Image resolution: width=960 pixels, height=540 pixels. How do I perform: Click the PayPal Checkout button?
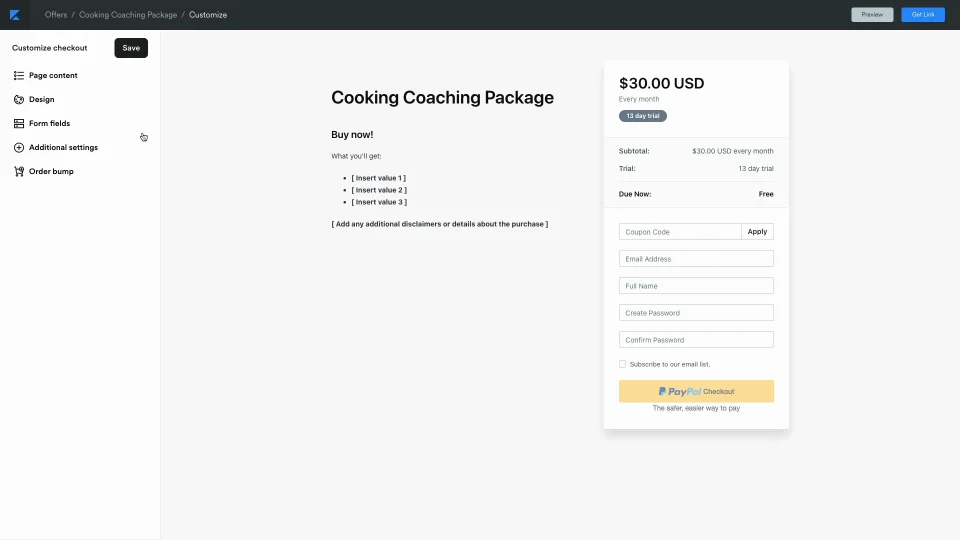(x=696, y=391)
